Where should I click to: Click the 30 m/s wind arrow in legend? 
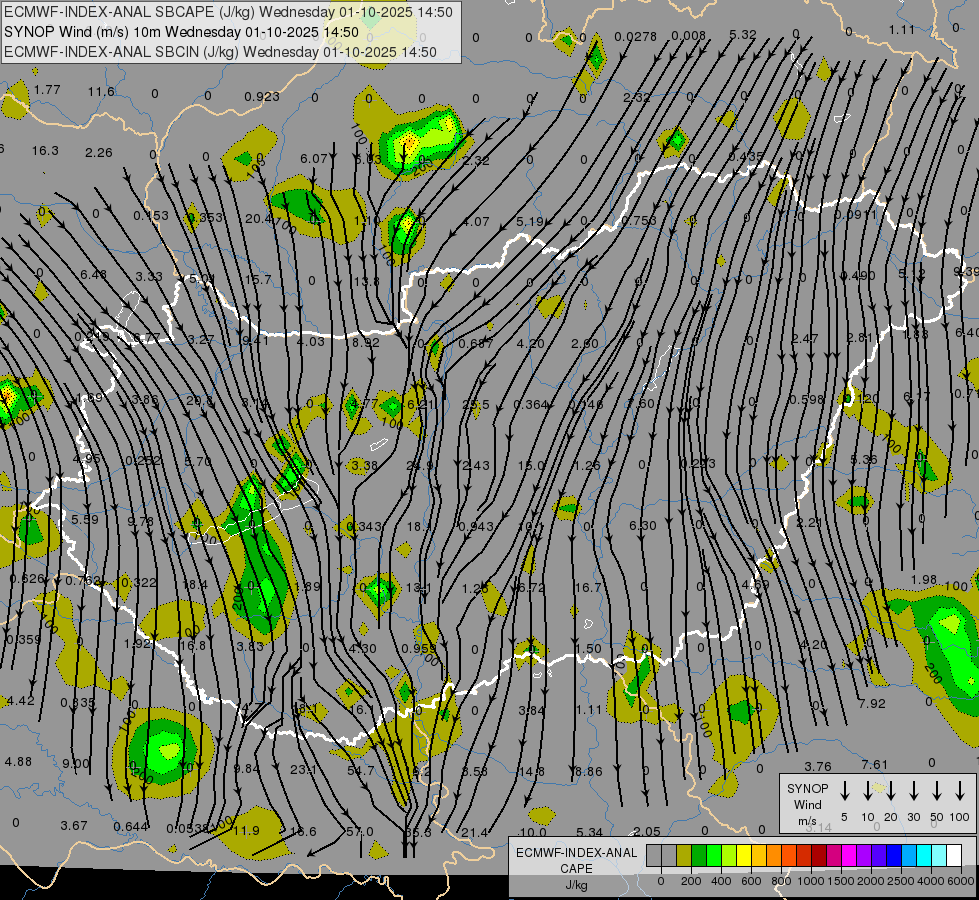913,790
